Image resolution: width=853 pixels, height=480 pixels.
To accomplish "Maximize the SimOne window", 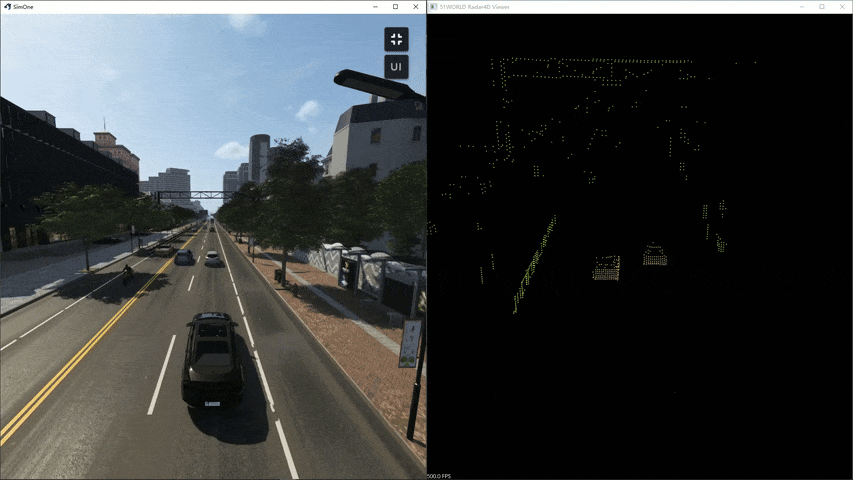I will coord(395,6).
